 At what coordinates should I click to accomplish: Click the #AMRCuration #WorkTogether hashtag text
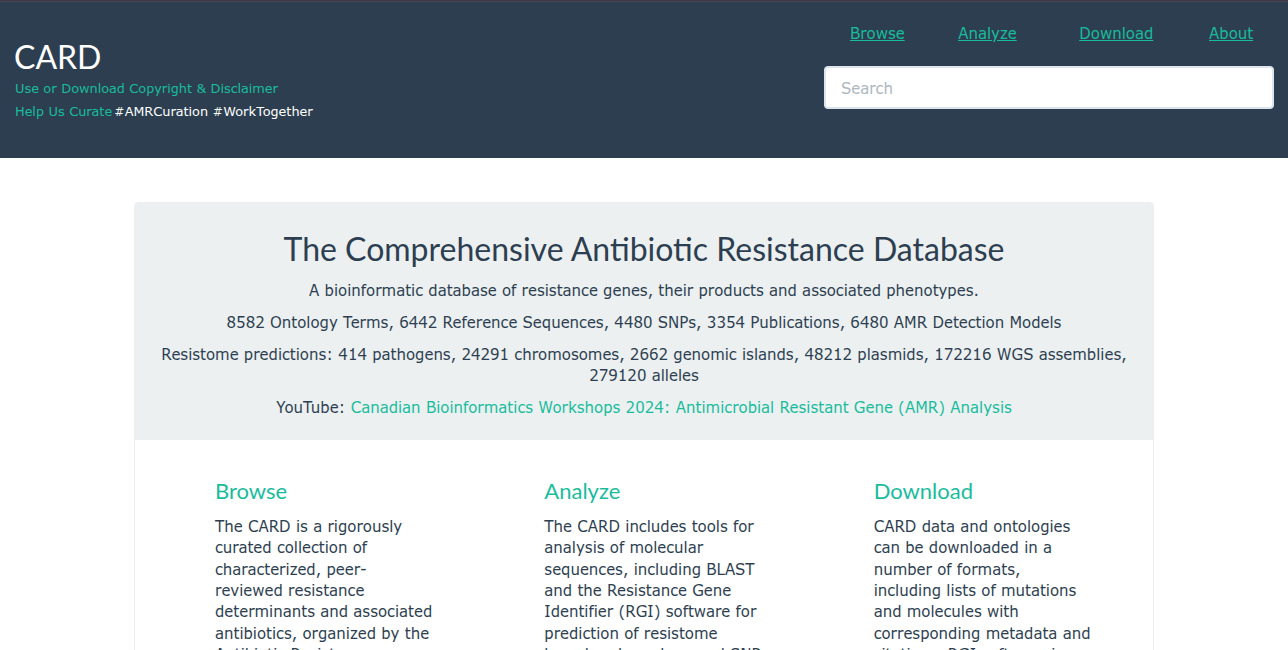click(x=214, y=111)
